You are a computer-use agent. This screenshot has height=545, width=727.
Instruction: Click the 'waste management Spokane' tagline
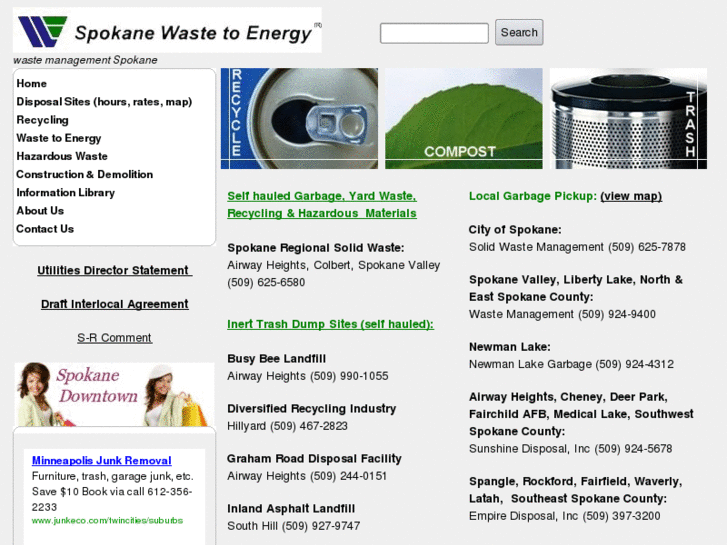tap(85, 60)
